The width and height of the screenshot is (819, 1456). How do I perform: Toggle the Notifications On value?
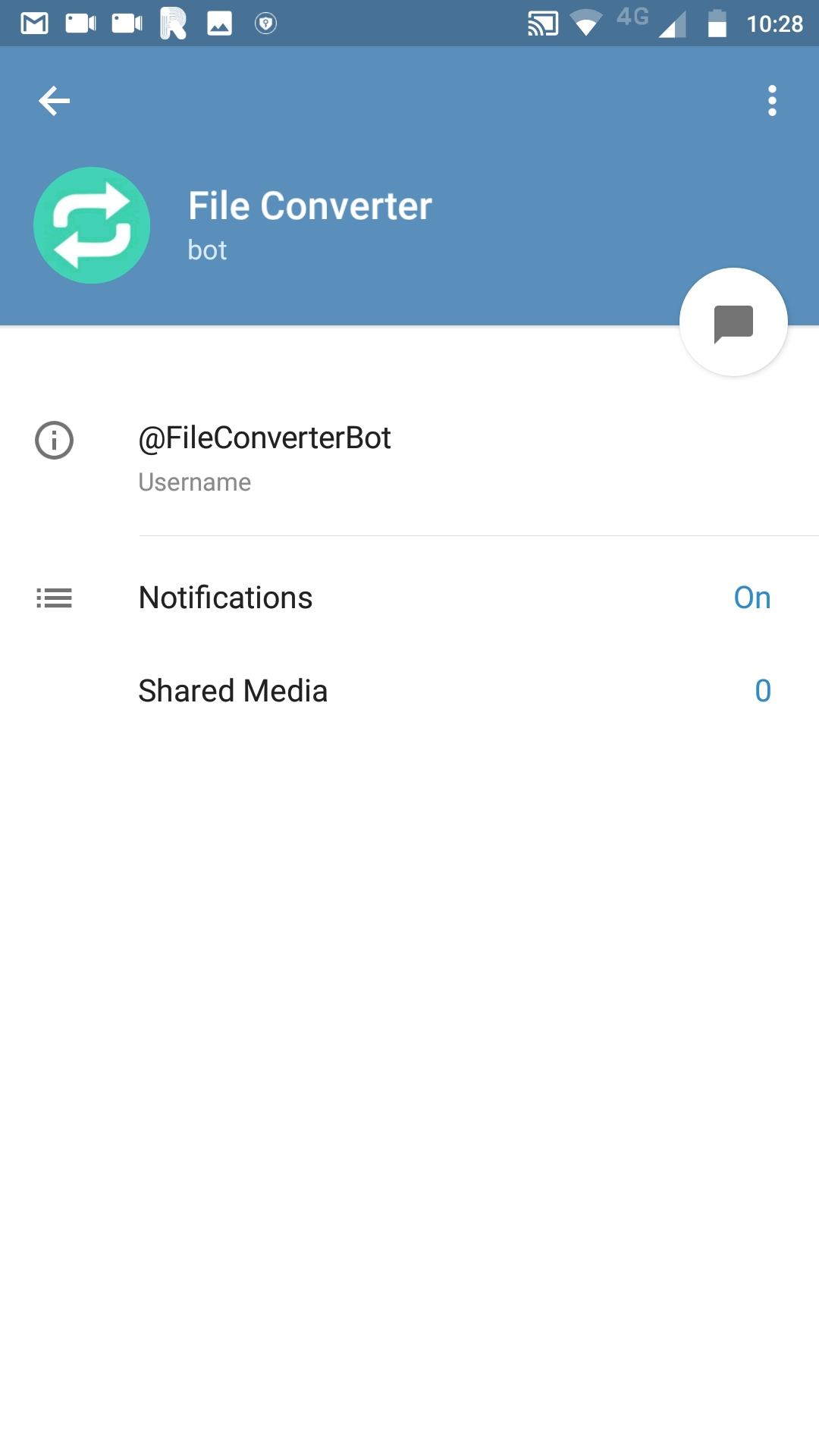[x=752, y=598]
